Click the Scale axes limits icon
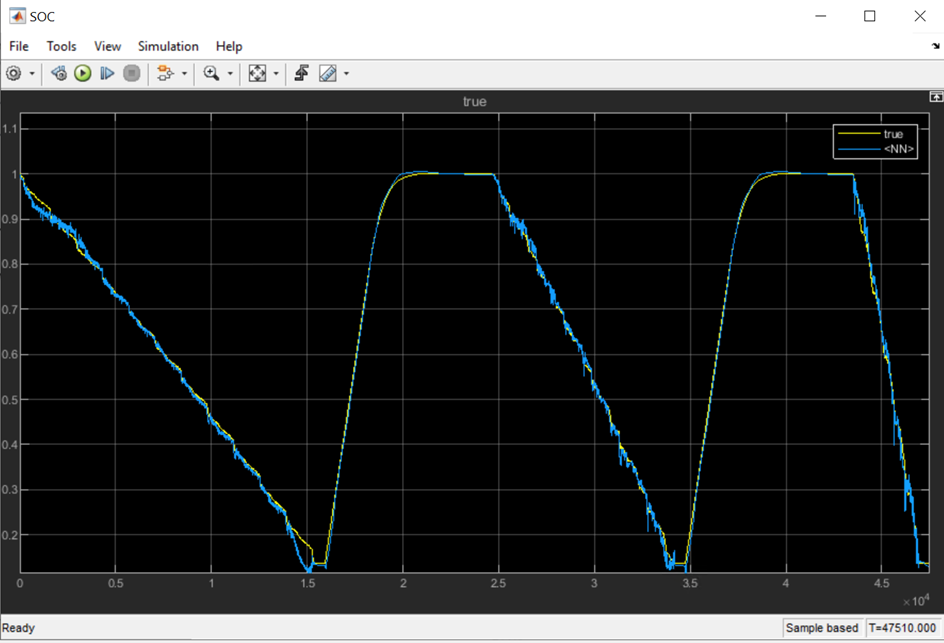Viewport: 944px width, 643px height. [x=258, y=73]
